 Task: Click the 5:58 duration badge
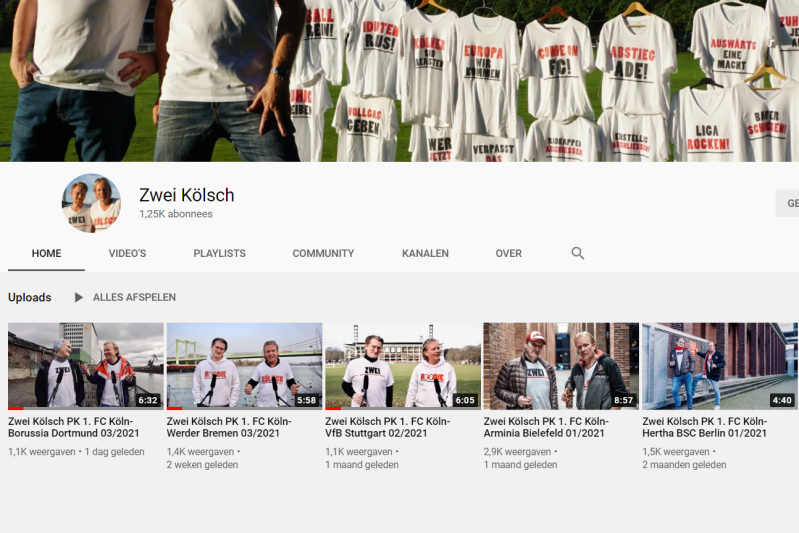point(306,400)
